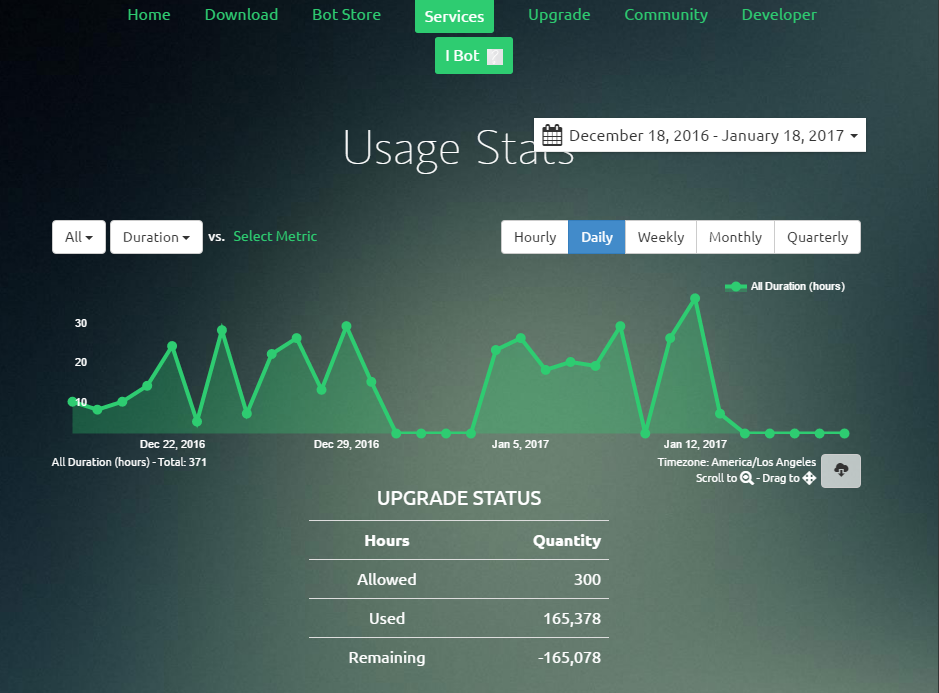Click the cloud download icon button

[x=841, y=471]
